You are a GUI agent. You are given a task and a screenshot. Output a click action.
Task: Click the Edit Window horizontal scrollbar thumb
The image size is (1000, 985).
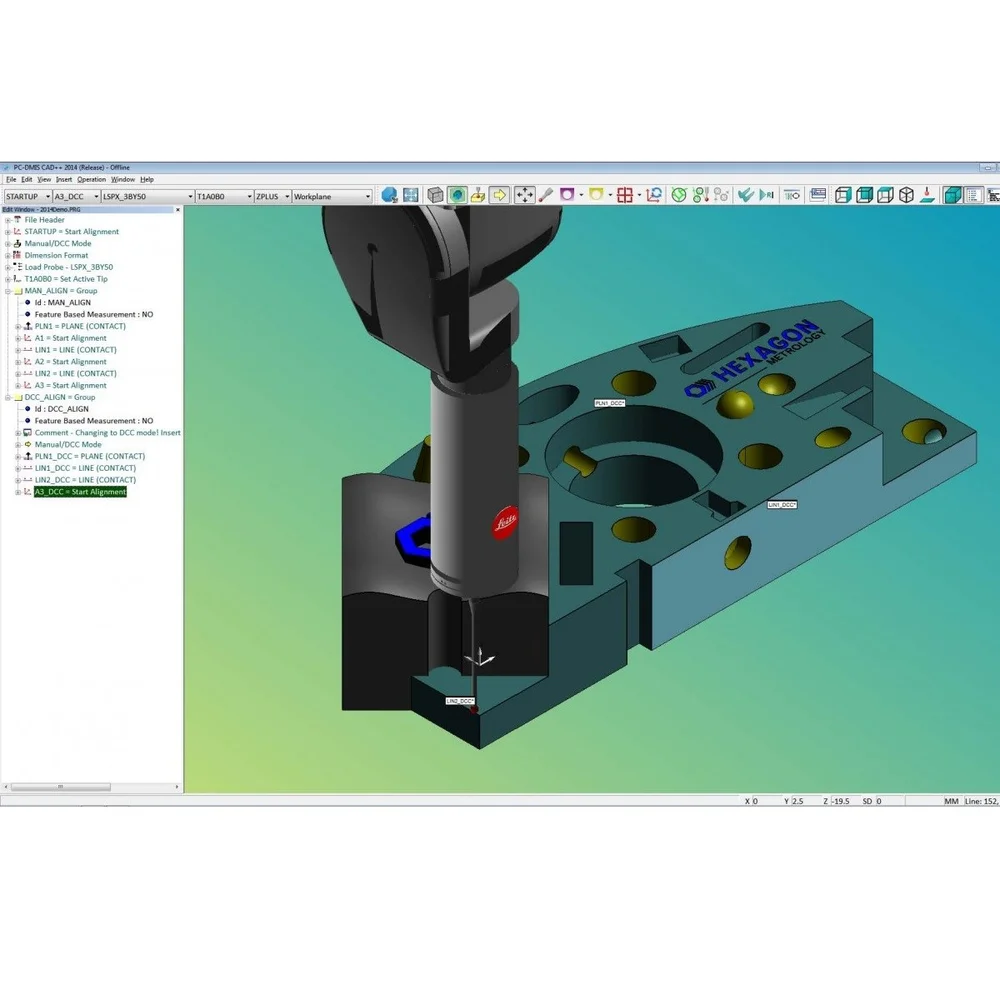pyautogui.click(x=61, y=787)
